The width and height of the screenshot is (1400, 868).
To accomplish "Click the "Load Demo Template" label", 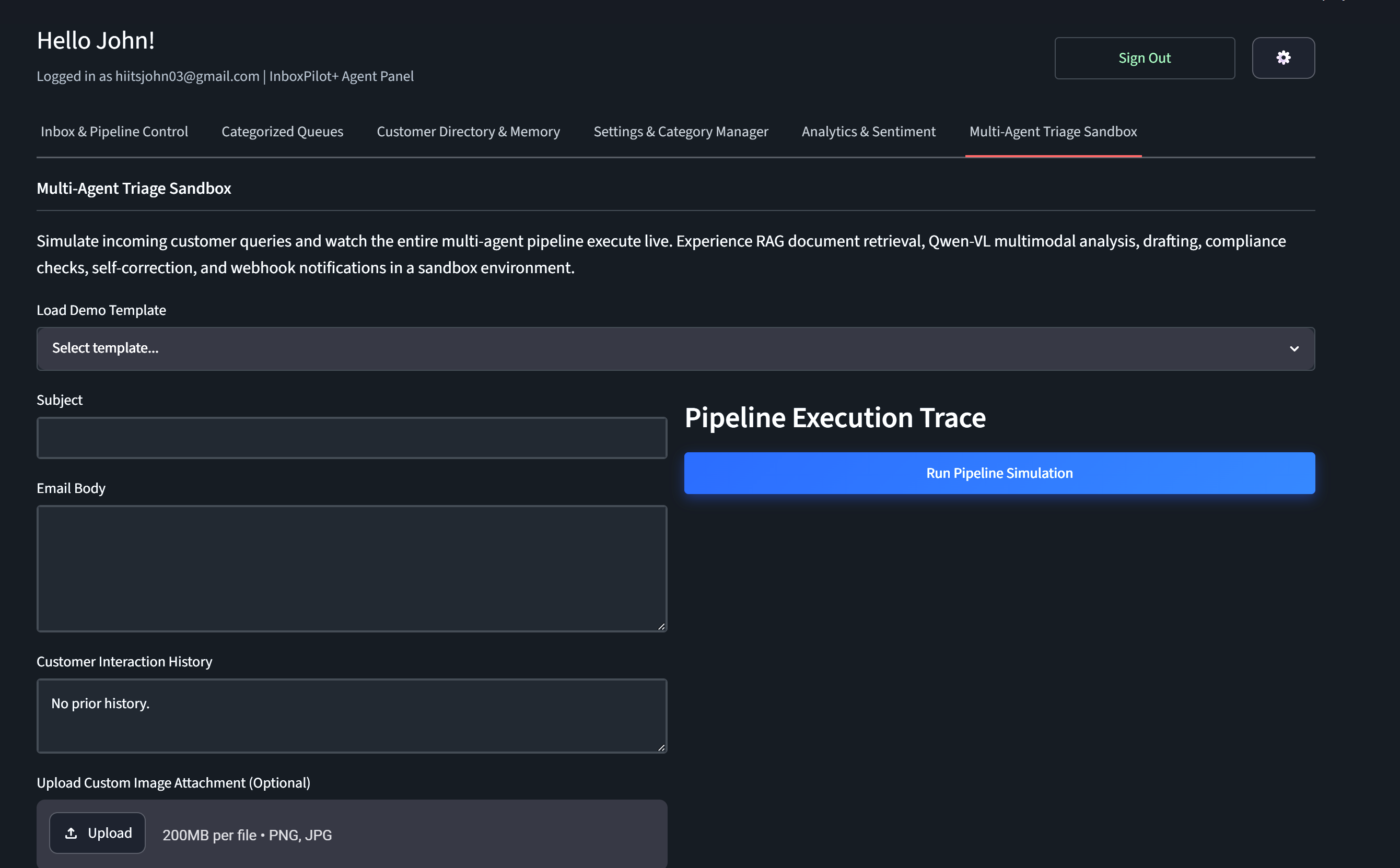I will (x=101, y=310).
